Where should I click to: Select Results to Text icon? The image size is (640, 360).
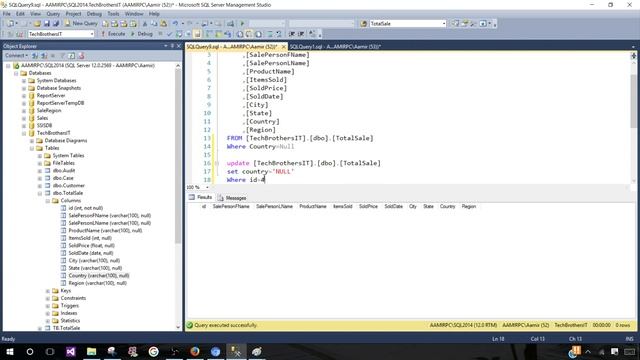tap(240, 34)
